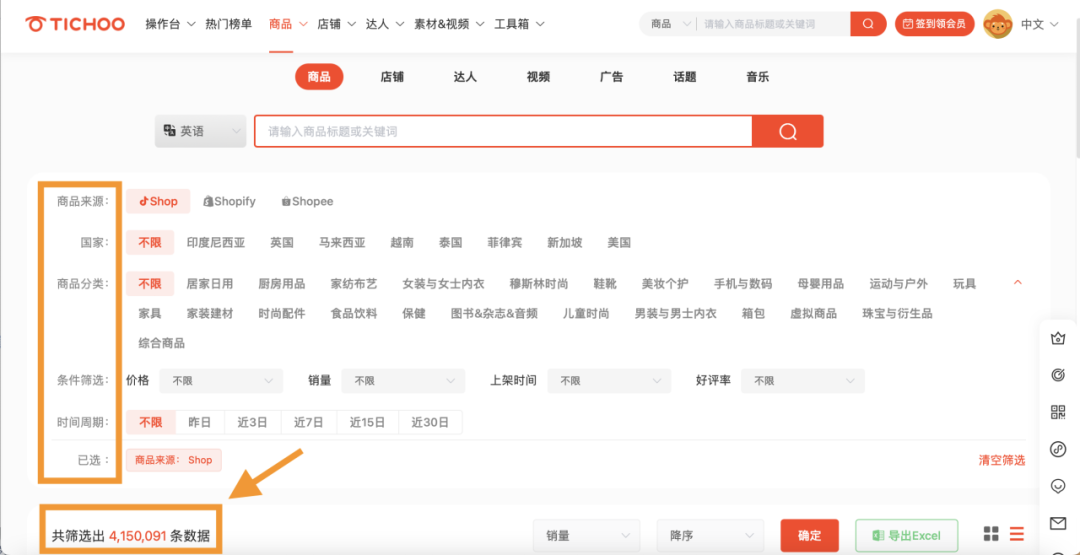Select 不限 in the country filter
This screenshot has height=555, width=1080.
click(149, 242)
